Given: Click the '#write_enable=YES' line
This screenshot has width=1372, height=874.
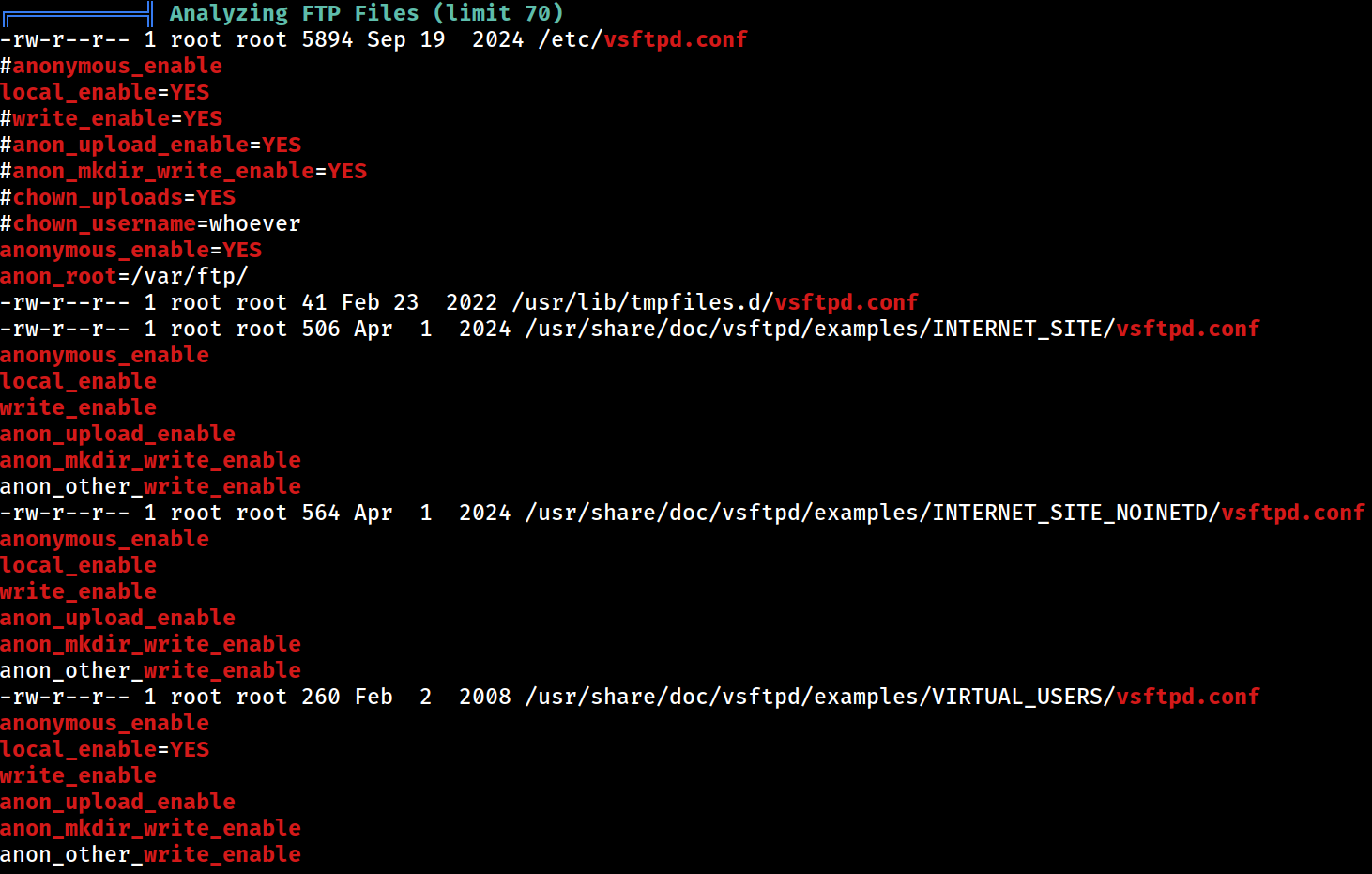Looking at the screenshot, I should [112, 118].
